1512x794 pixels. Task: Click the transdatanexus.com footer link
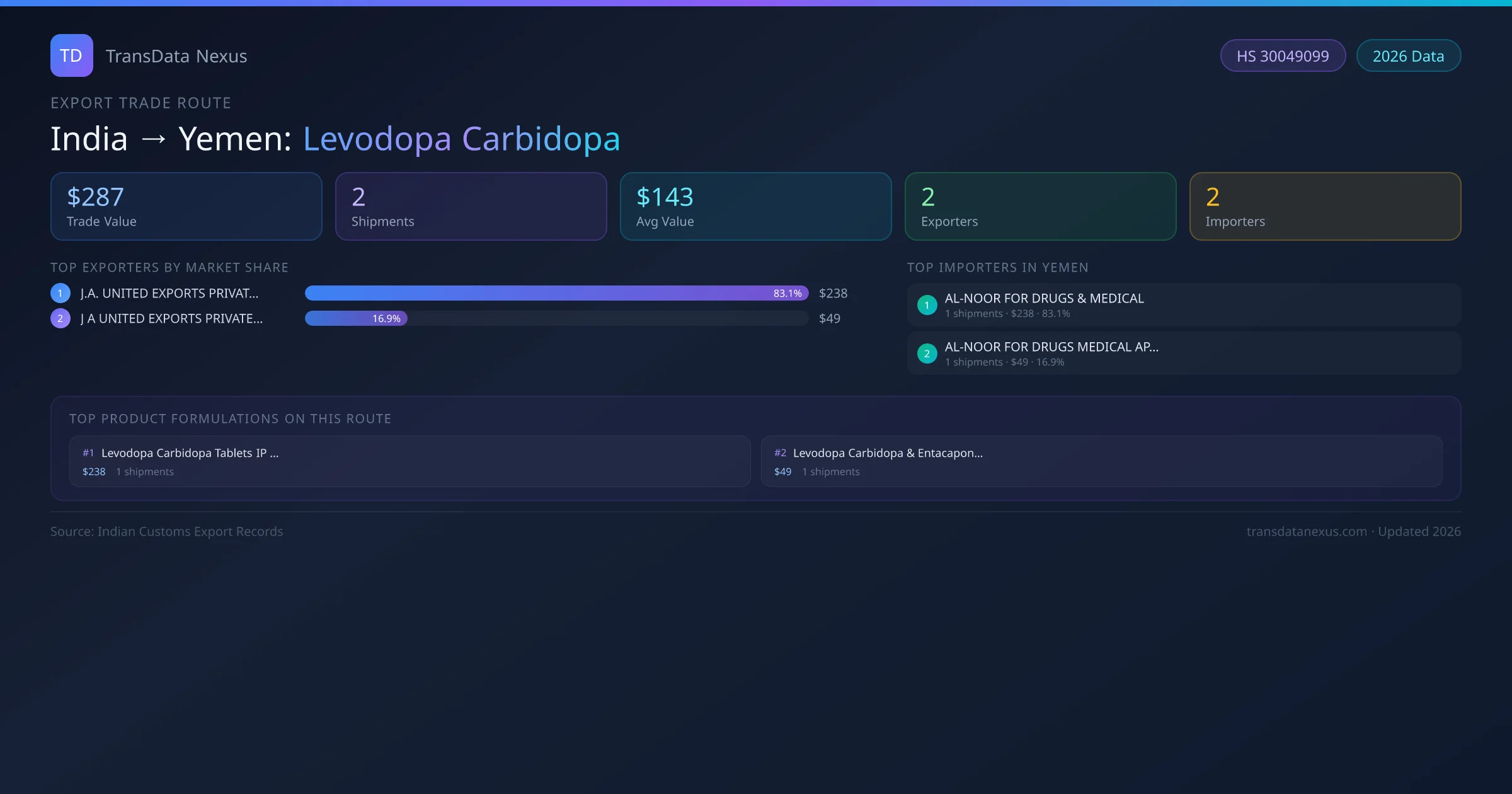(x=1307, y=532)
